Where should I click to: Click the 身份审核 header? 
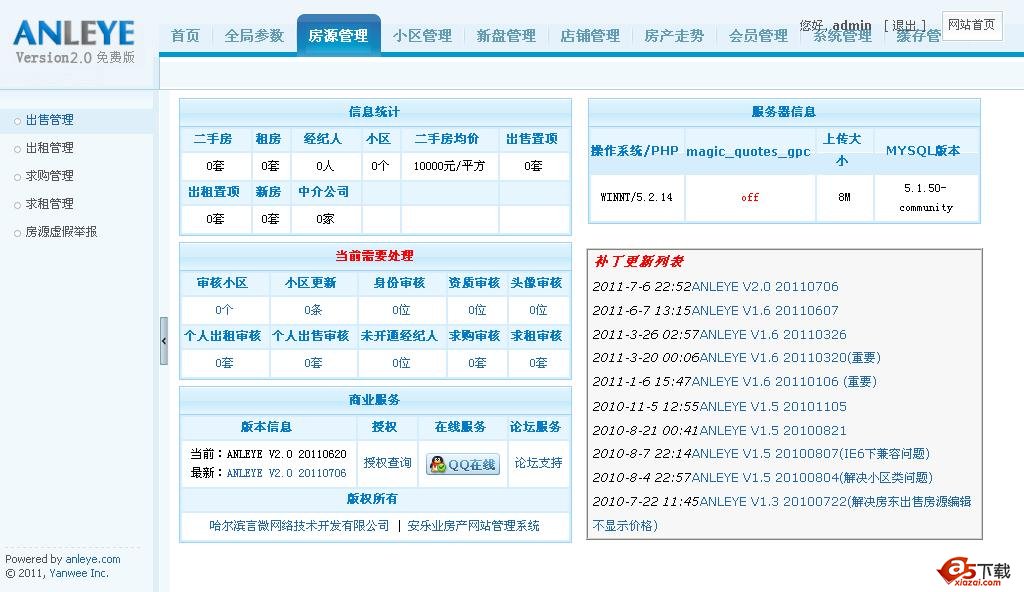[399, 283]
